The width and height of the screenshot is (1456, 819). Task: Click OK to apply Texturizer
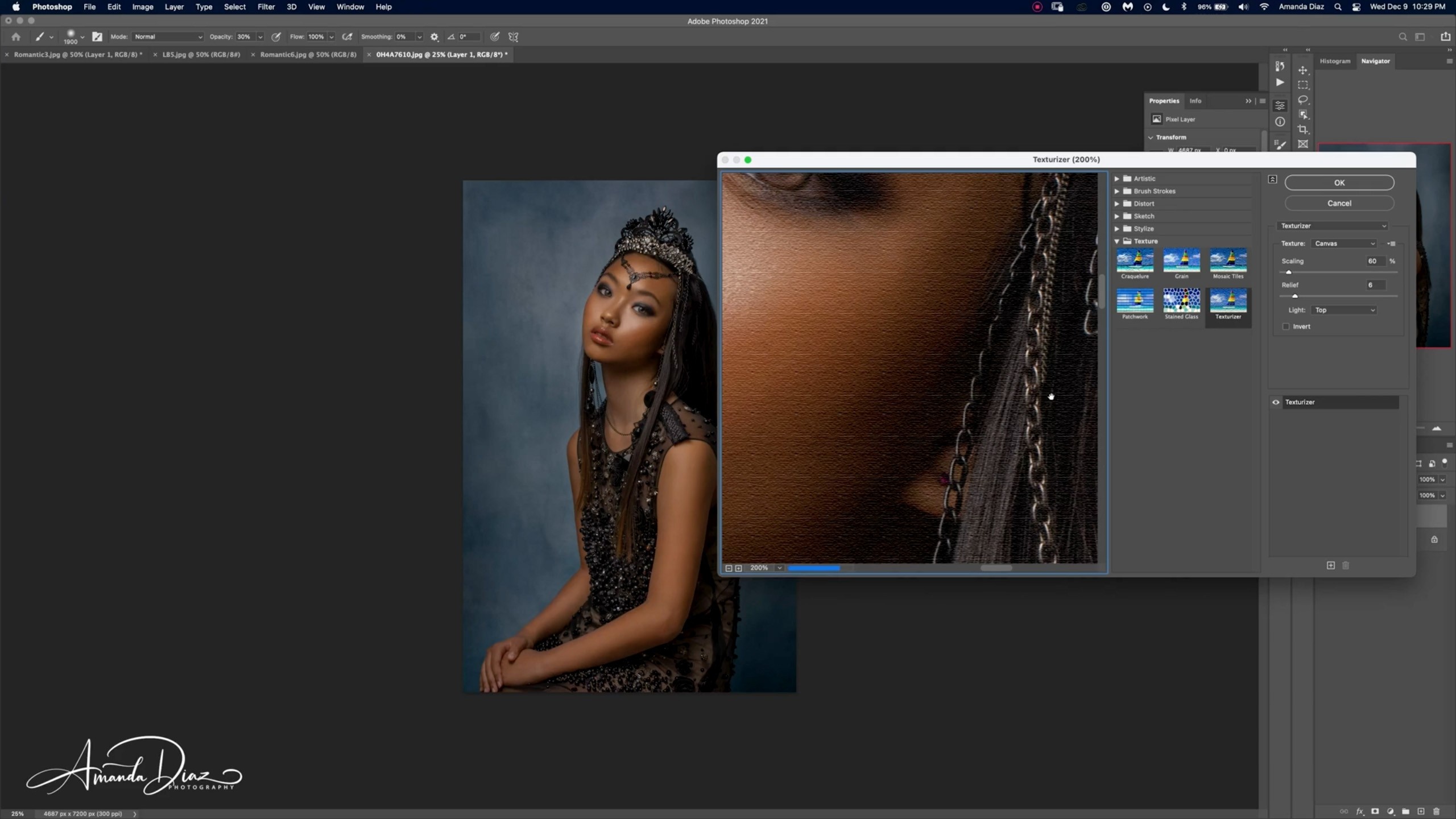tap(1339, 183)
